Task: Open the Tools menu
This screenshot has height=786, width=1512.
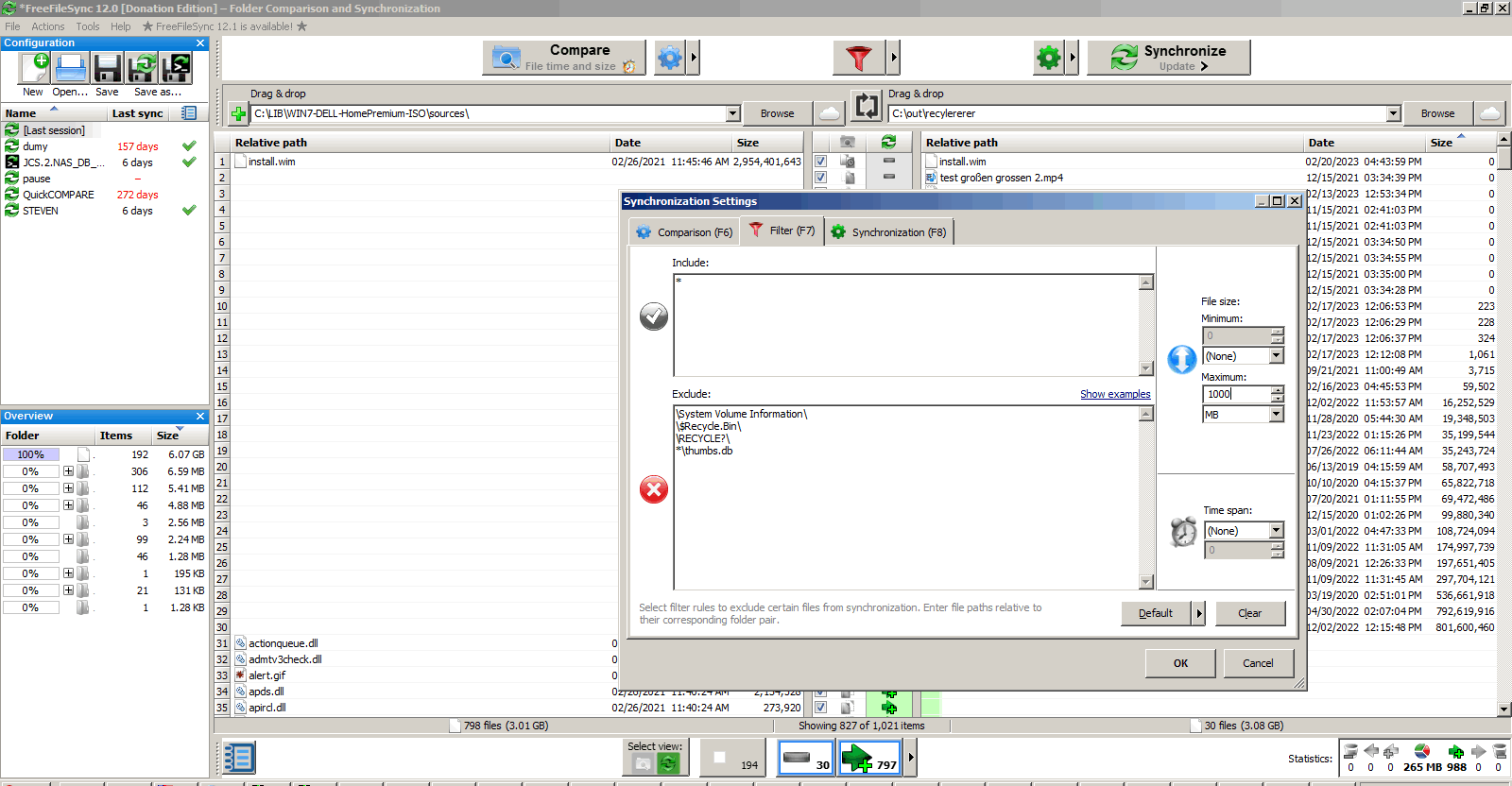Action: (x=87, y=26)
